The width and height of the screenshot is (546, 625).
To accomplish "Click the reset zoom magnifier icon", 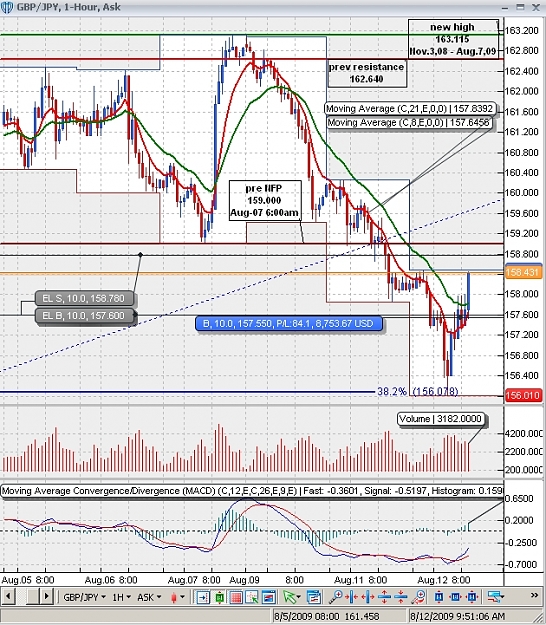I will coord(418,597).
